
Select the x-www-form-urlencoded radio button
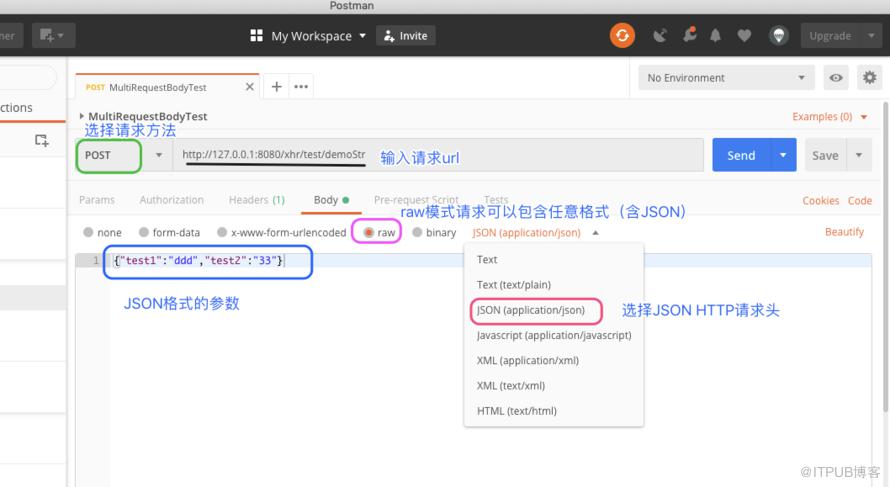point(222,232)
